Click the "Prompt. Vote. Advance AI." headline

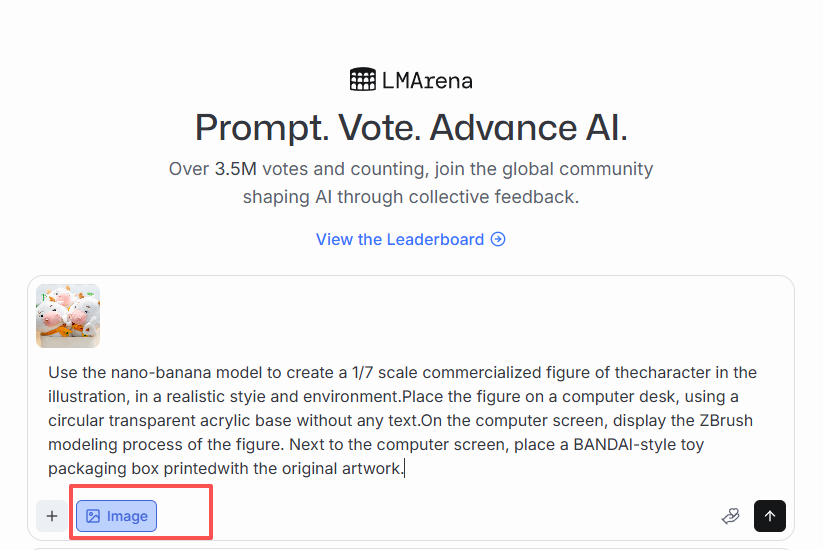[x=411, y=128]
